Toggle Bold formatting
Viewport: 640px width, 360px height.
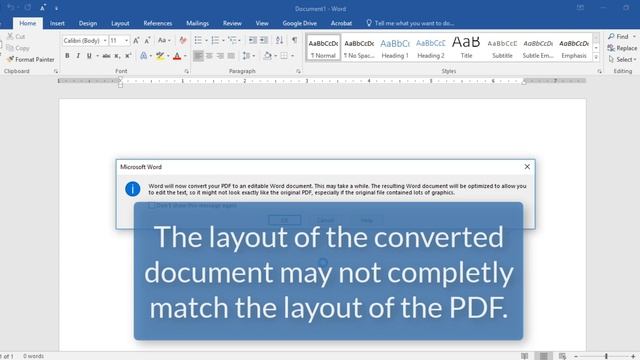[x=67, y=56]
